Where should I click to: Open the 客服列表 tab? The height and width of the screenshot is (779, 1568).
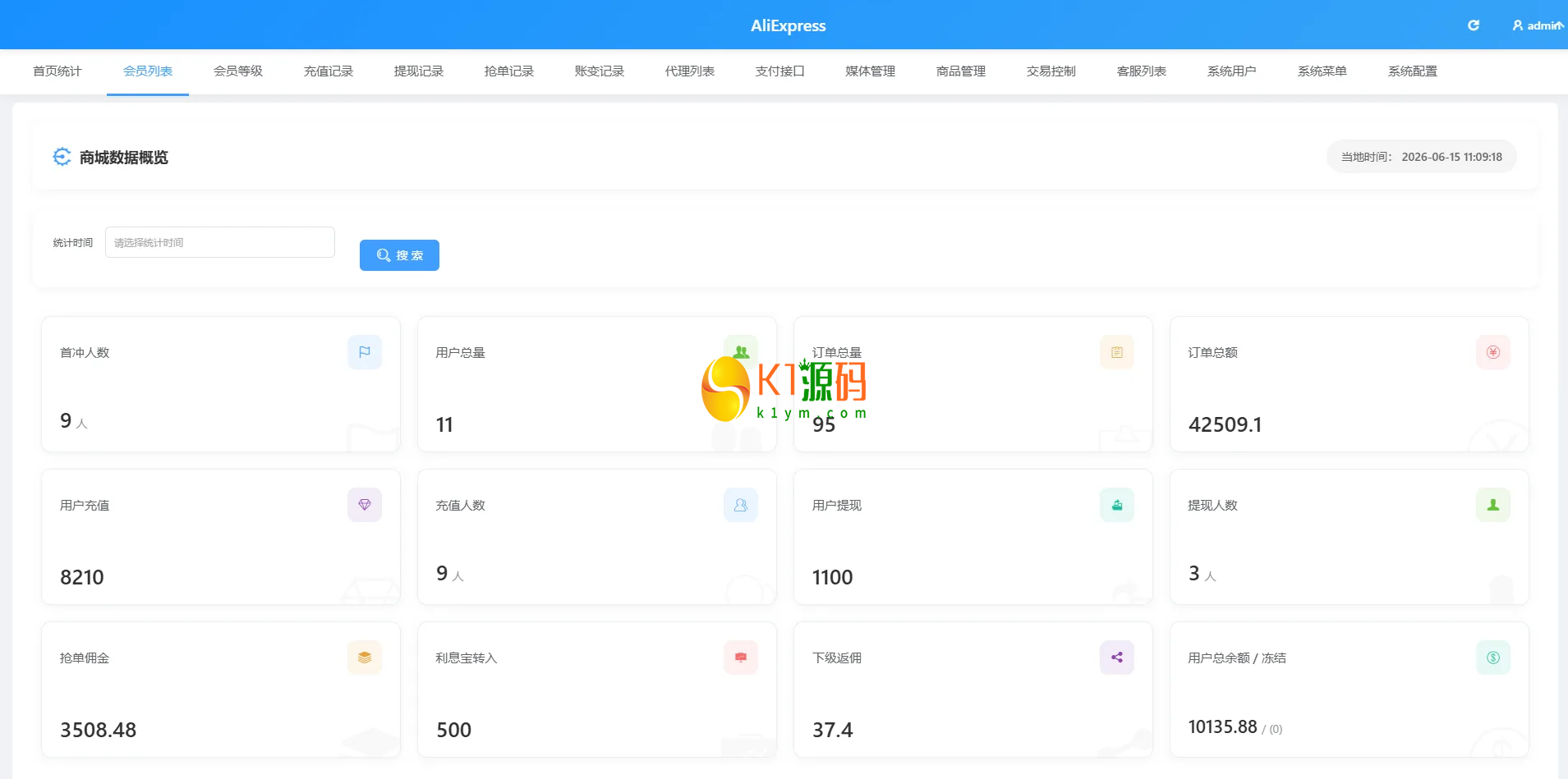pyautogui.click(x=1142, y=71)
